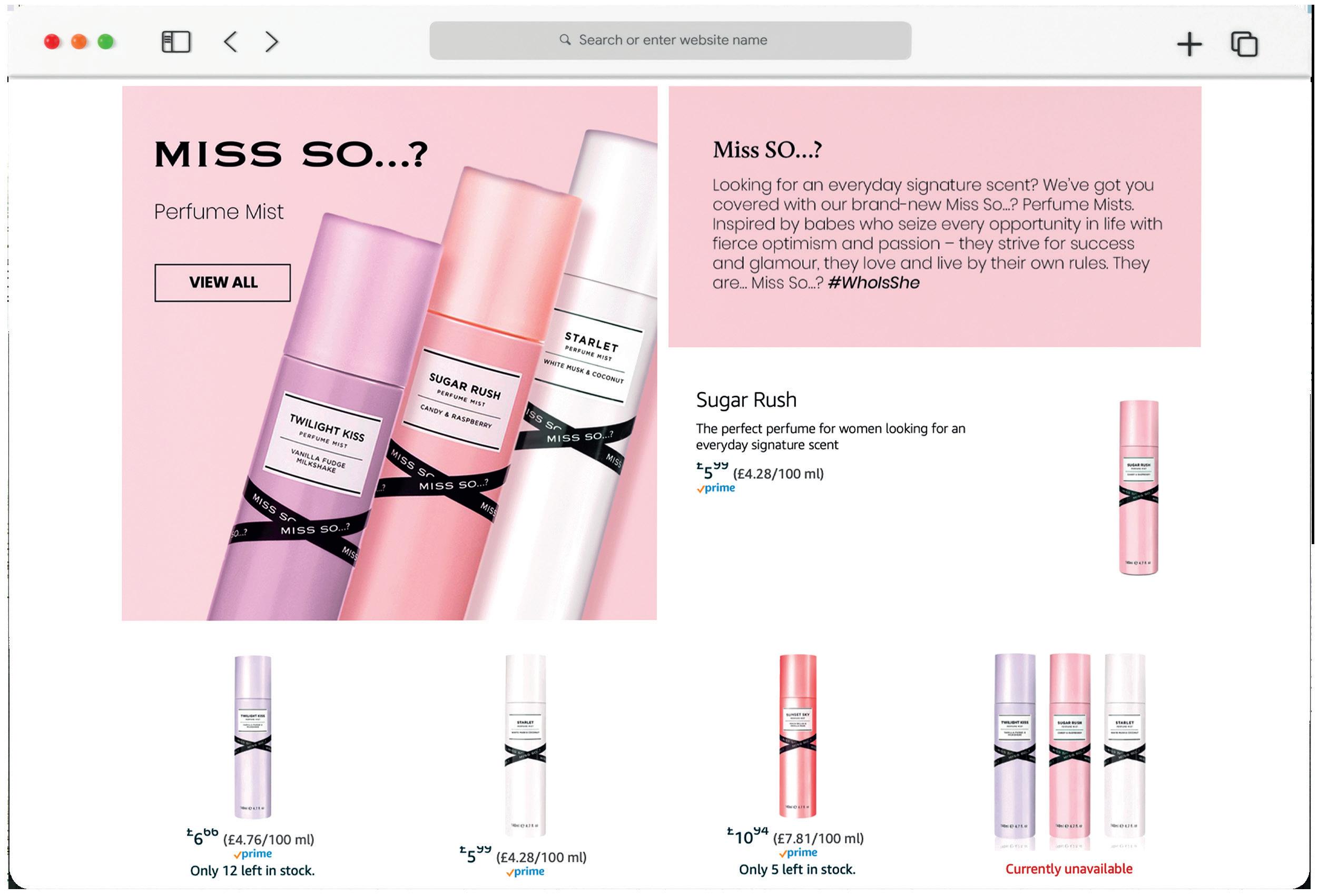Go forward with the right arrow
The height and width of the screenshot is (896, 1318).
pos(272,42)
